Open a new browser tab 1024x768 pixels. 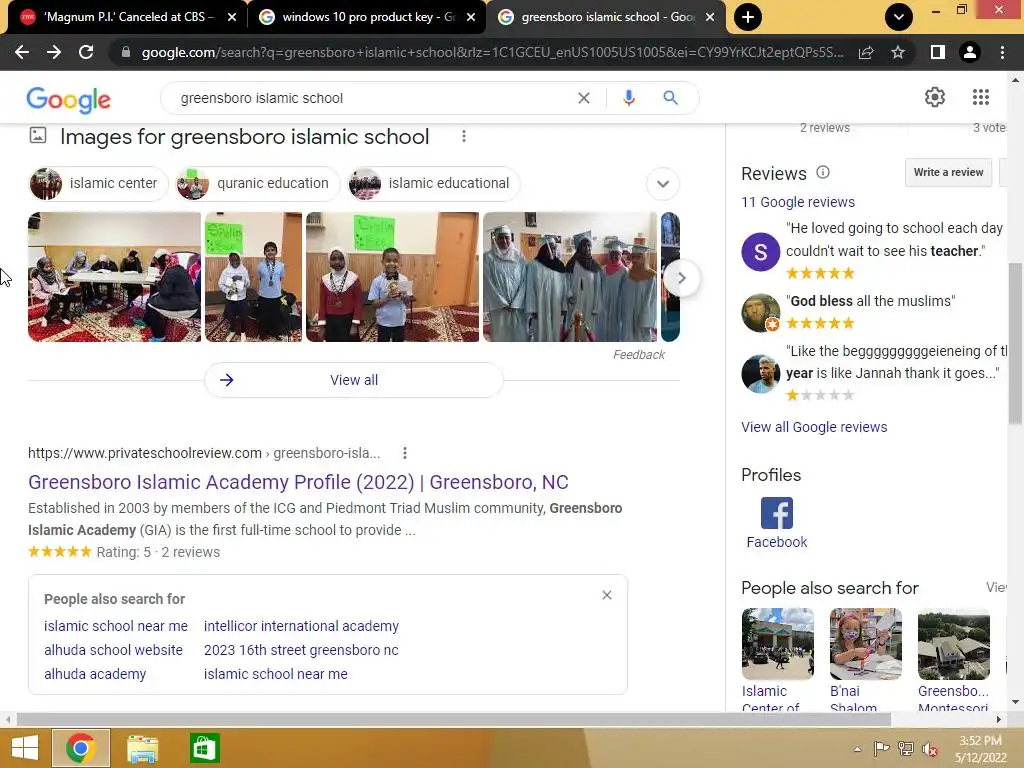[748, 17]
